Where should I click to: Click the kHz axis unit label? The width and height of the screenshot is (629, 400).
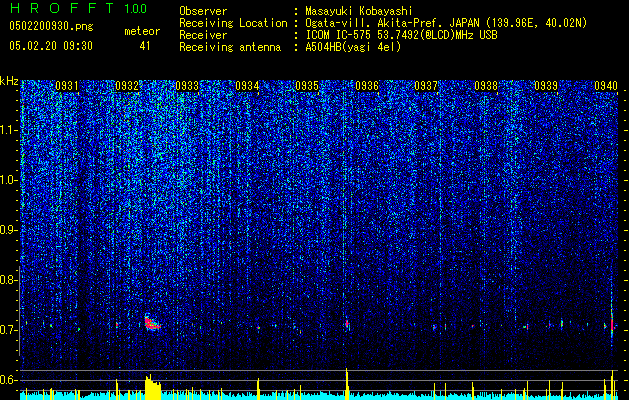click(9, 81)
